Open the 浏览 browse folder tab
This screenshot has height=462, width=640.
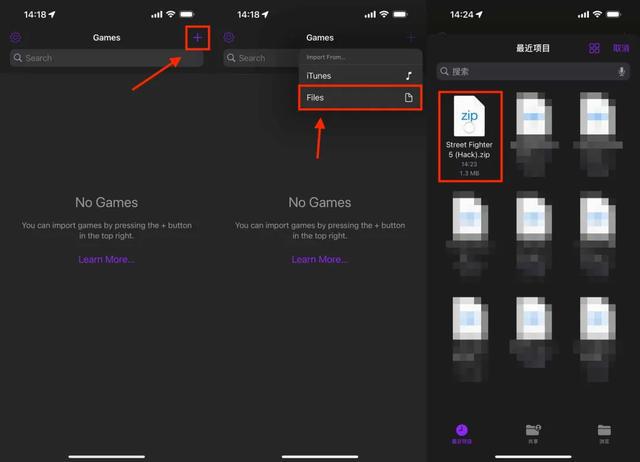604,431
